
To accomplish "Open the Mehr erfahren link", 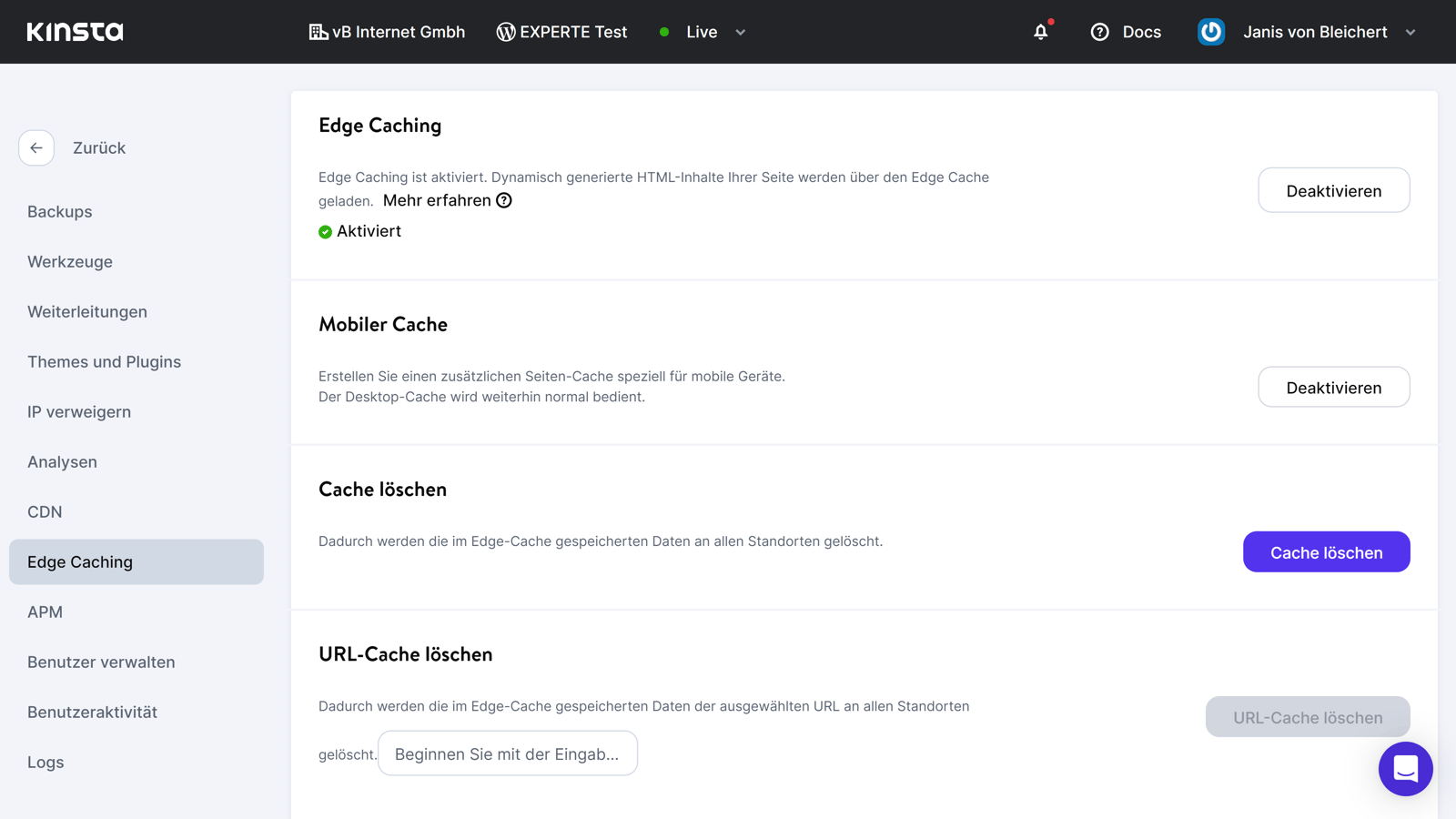I will click(x=435, y=199).
